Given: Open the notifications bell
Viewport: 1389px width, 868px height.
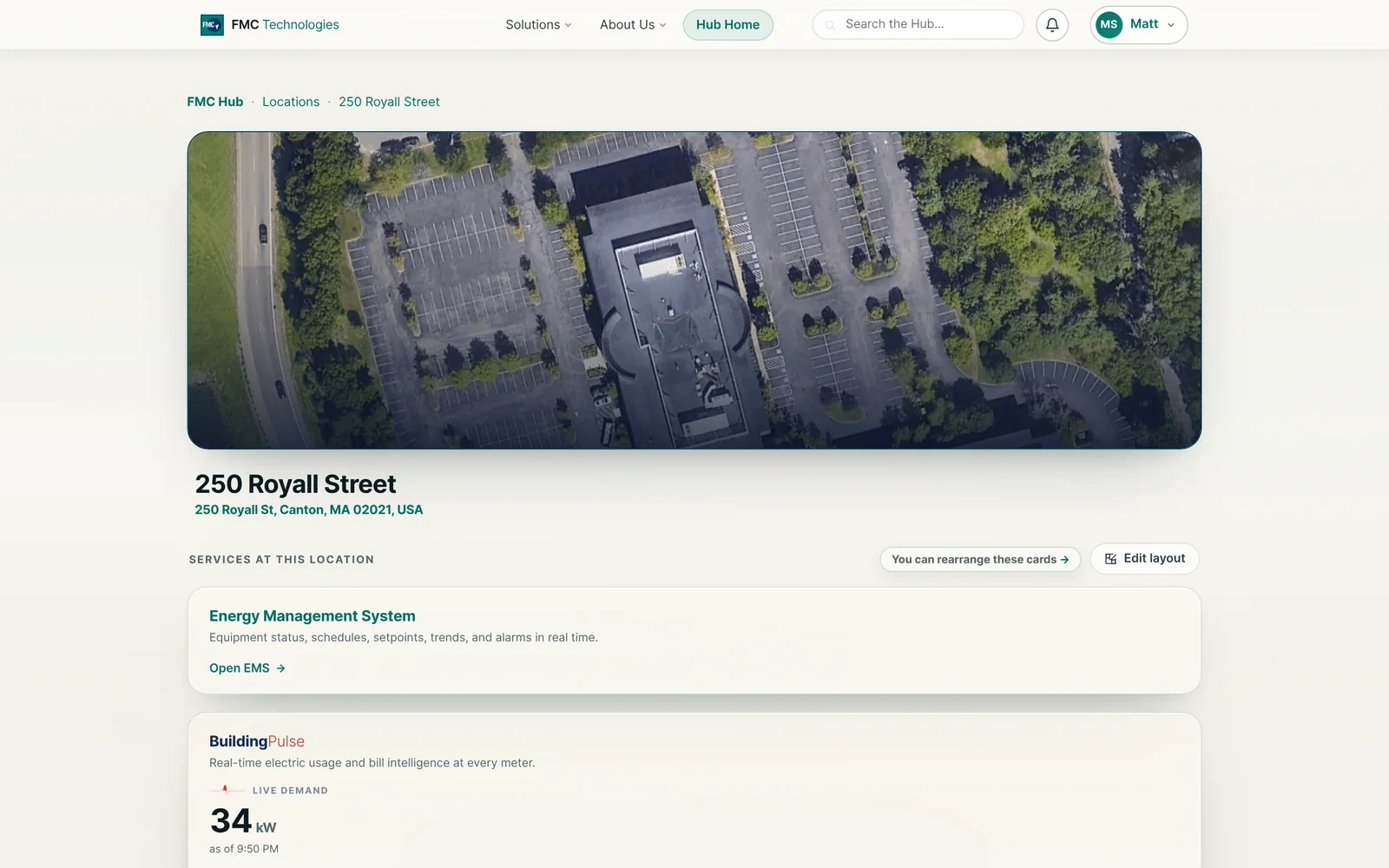Looking at the screenshot, I should click(x=1052, y=24).
